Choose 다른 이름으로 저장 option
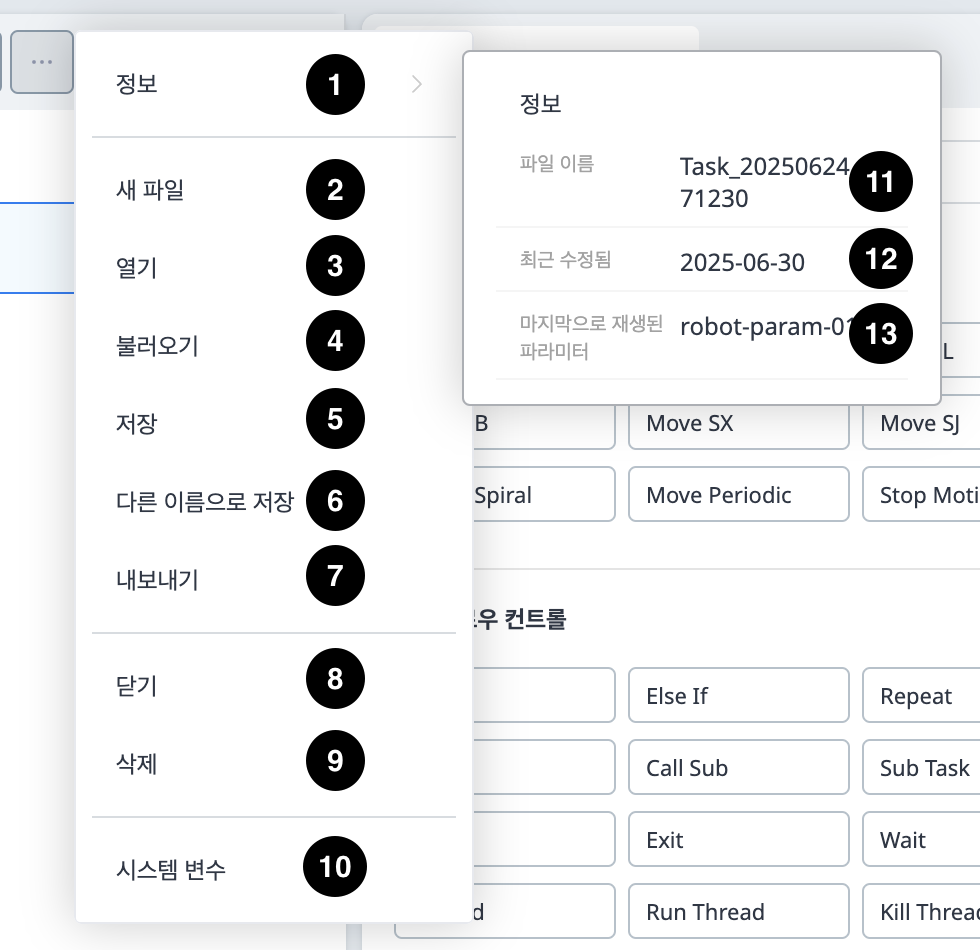 [x=183, y=501]
